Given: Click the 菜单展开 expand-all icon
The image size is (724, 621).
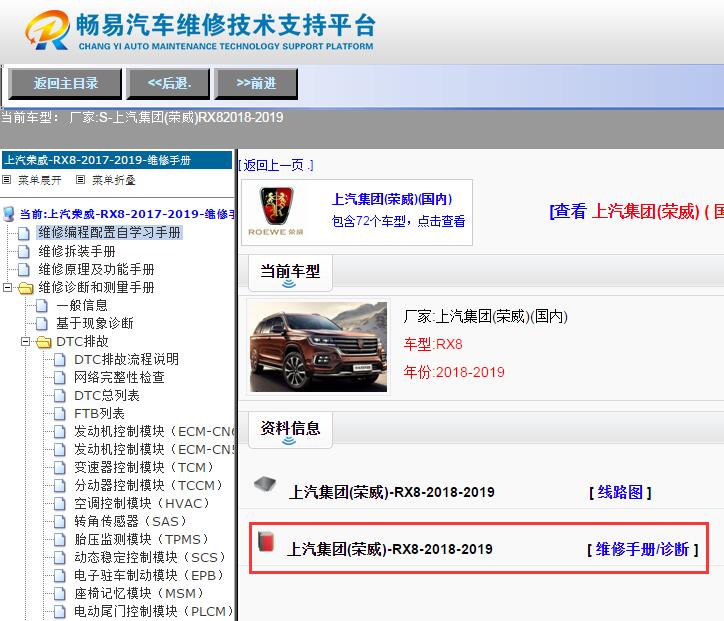Looking at the screenshot, I should click(6, 180).
